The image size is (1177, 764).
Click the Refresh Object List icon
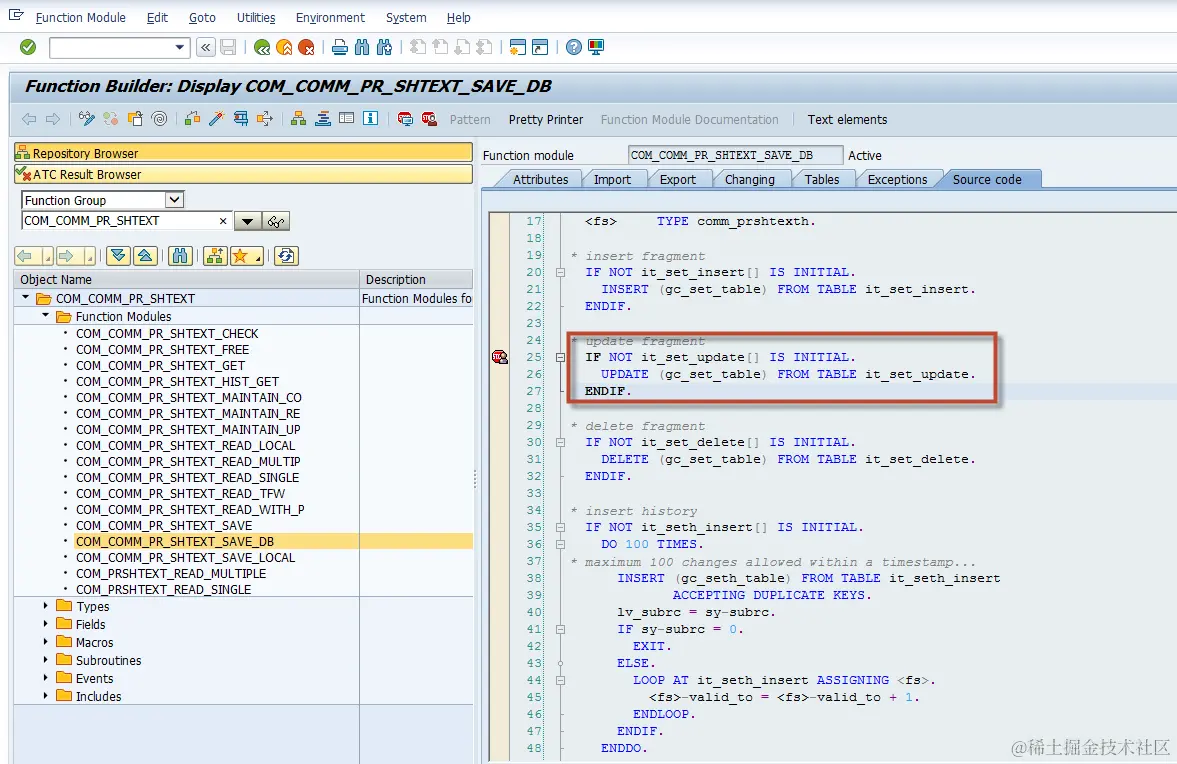(286, 256)
